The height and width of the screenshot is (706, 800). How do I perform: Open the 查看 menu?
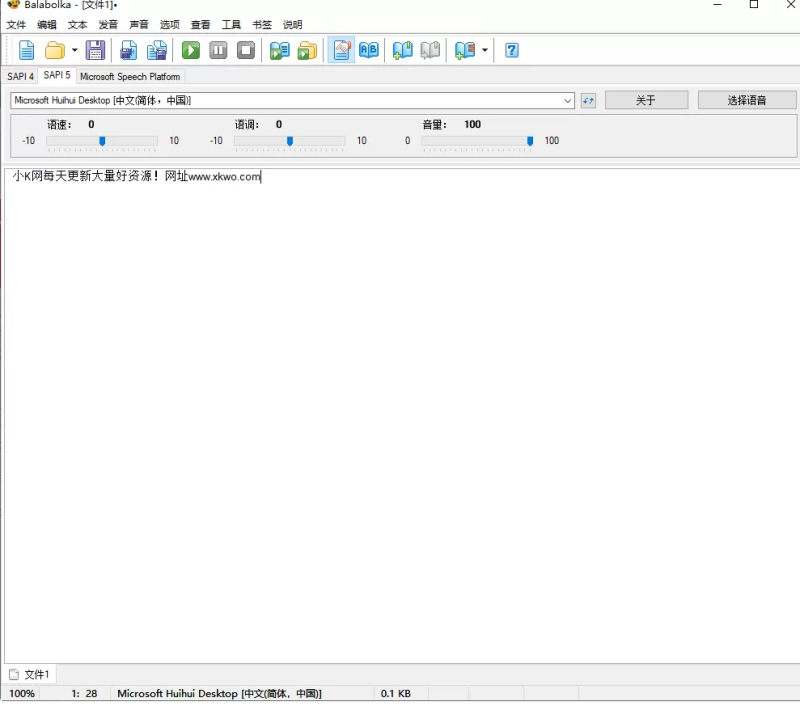click(x=201, y=24)
